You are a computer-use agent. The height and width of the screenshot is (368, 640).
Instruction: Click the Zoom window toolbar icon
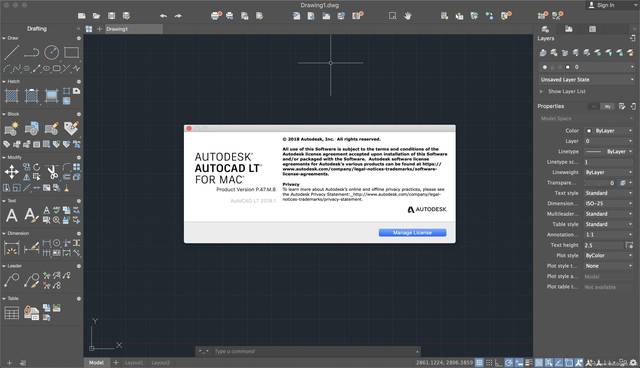pos(392,16)
